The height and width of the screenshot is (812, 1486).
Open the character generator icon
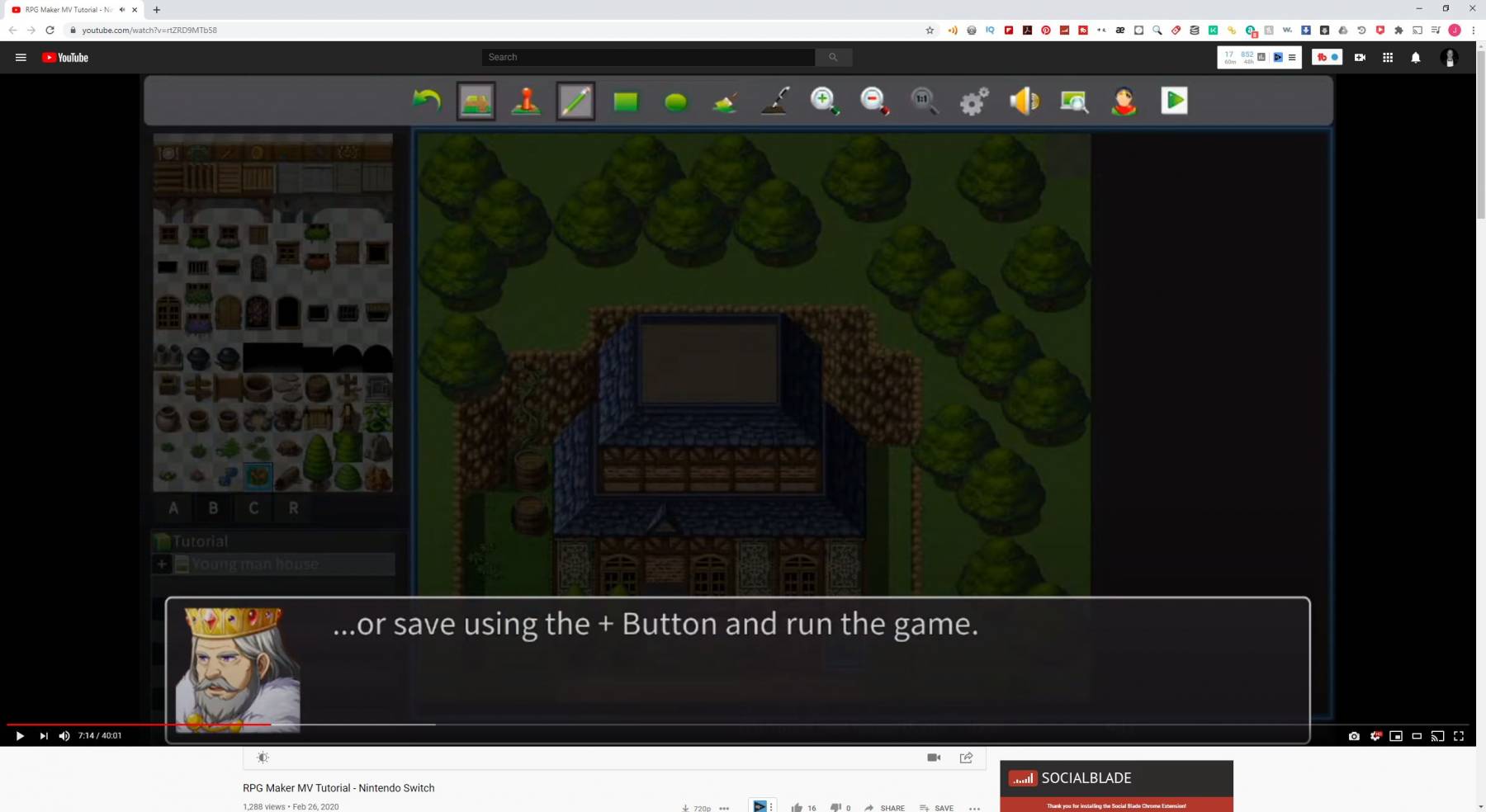coord(1124,101)
